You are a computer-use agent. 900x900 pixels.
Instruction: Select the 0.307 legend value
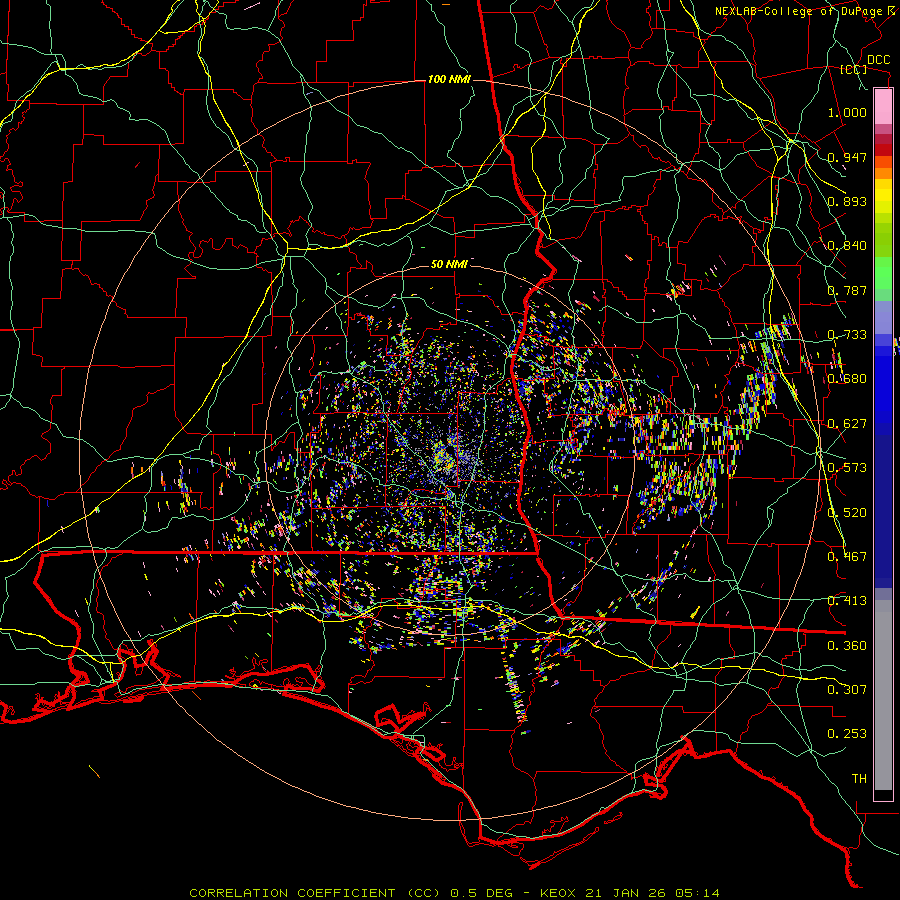[847, 690]
